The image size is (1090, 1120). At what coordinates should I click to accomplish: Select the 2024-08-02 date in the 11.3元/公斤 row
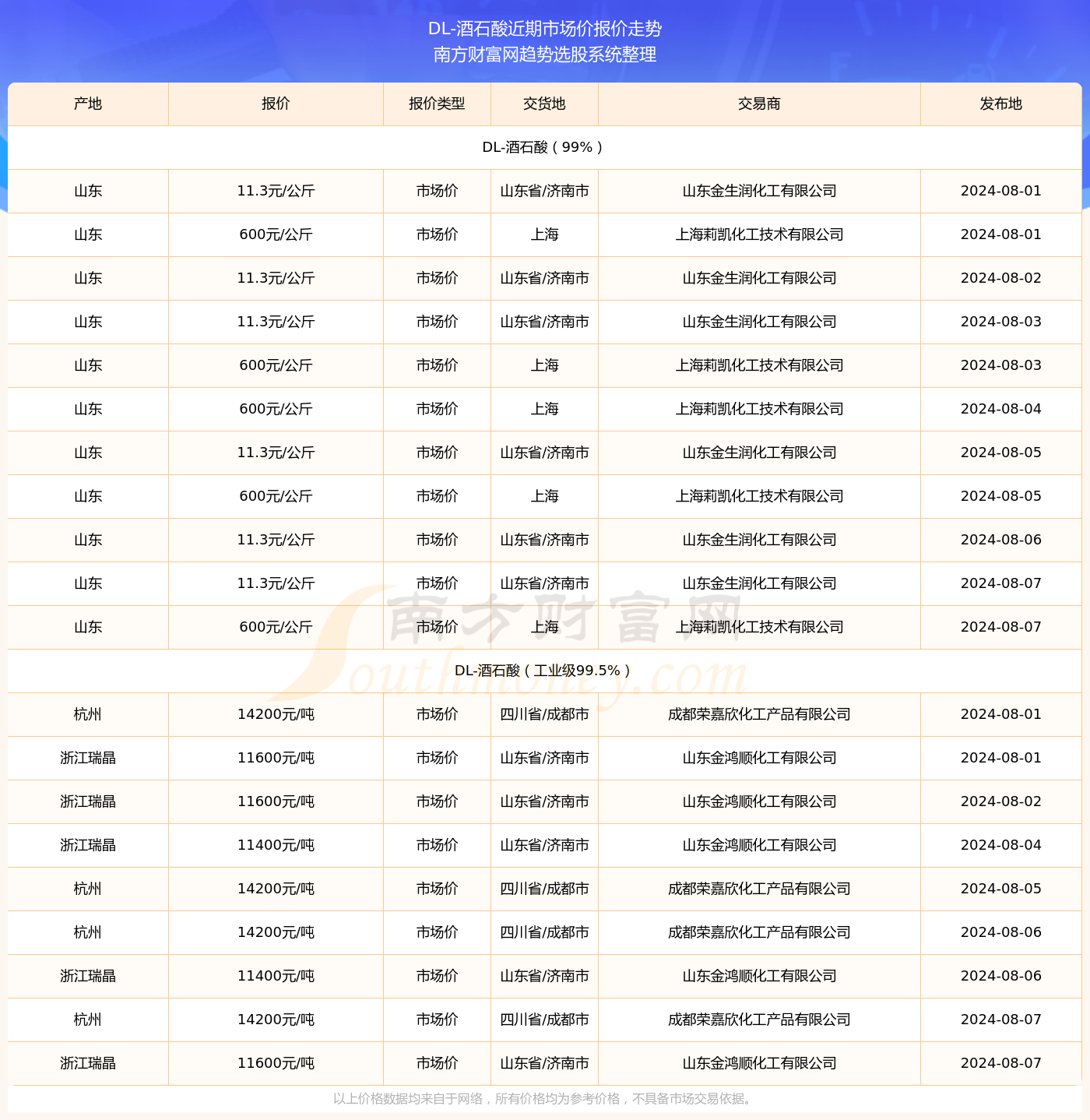pyautogui.click(x=1000, y=278)
